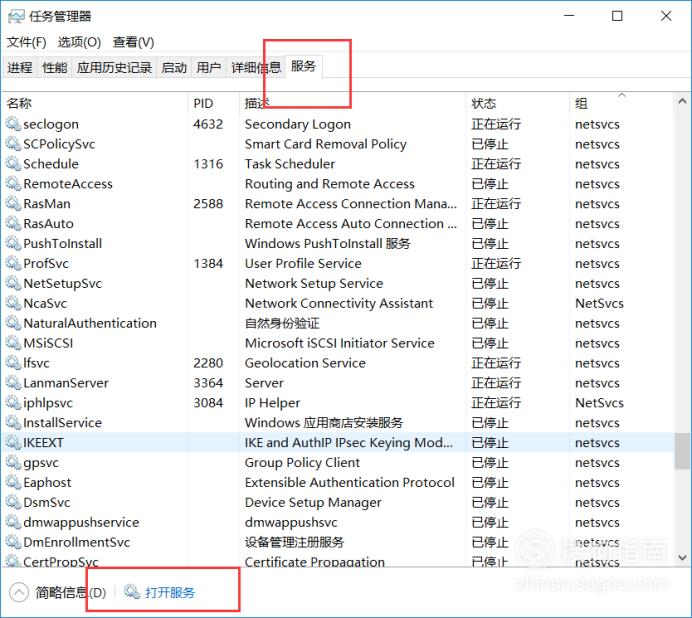Sort services by 描述 column header
The image size is (692, 618).
[352, 103]
